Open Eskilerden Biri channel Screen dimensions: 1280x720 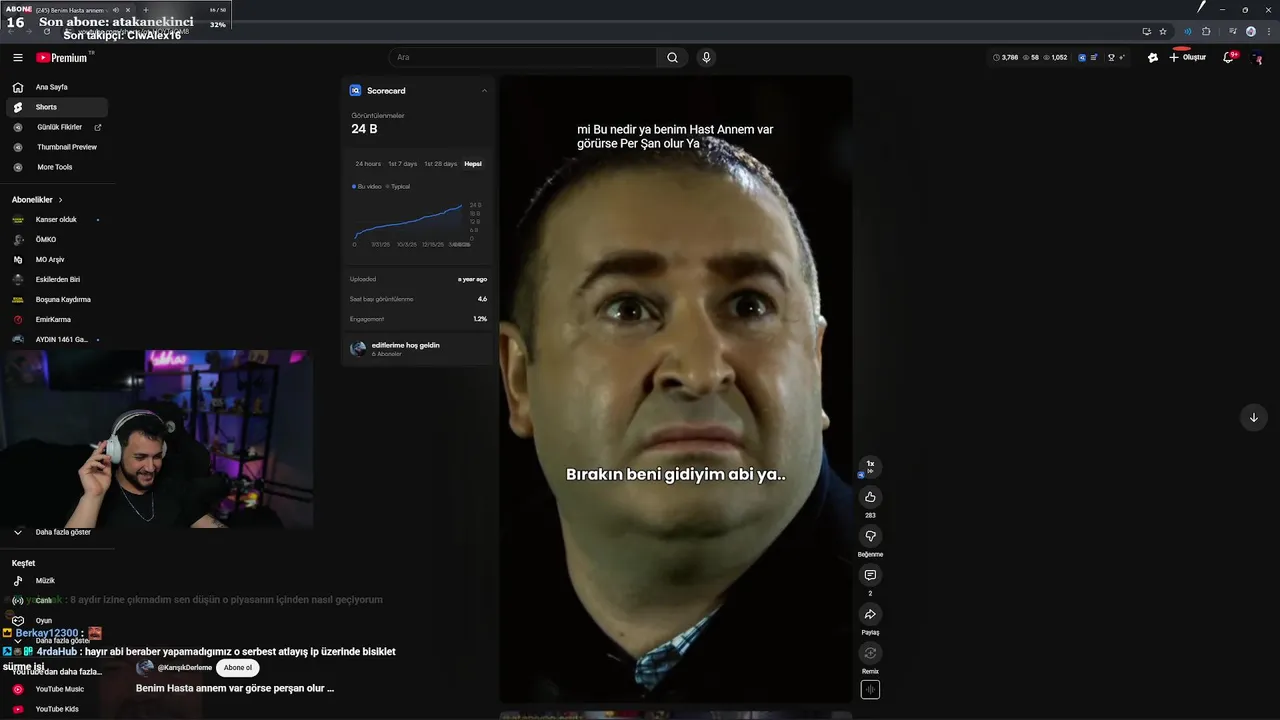tap(57, 280)
